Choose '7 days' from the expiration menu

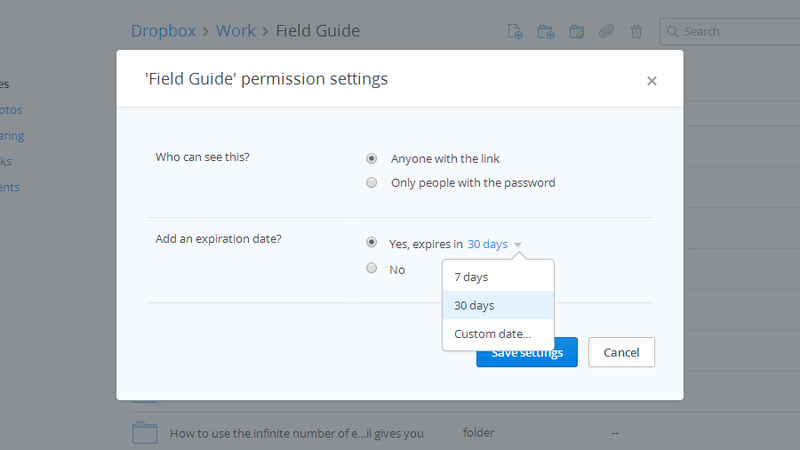[x=498, y=277]
